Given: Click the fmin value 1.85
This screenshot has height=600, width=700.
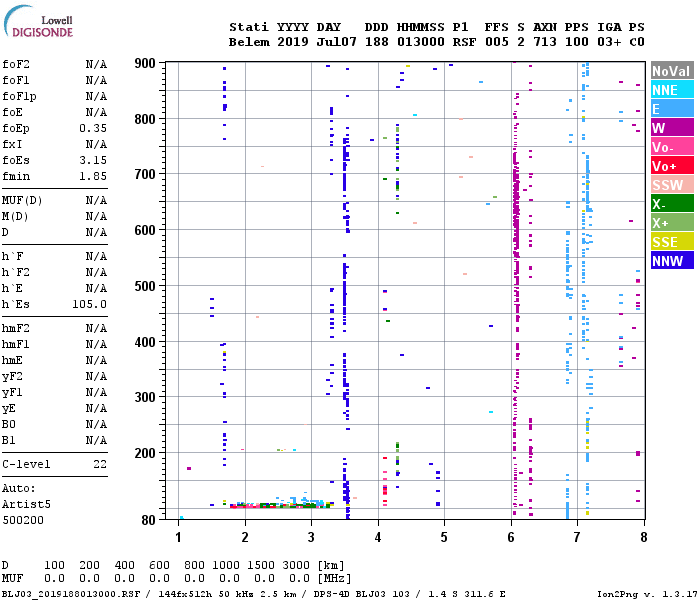Looking at the screenshot, I should click(x=93, y=176).
